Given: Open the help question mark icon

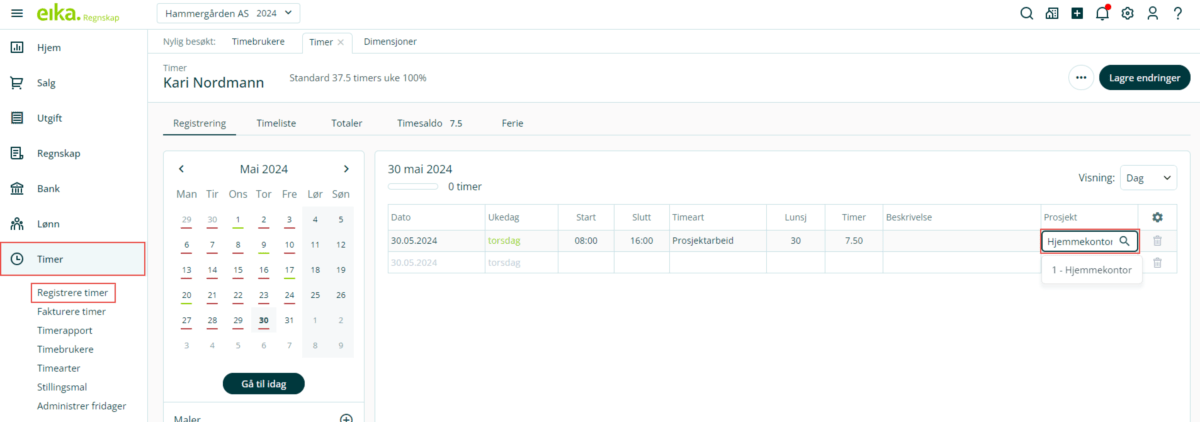Looking at the screenshot, I should coord(1178,13).
